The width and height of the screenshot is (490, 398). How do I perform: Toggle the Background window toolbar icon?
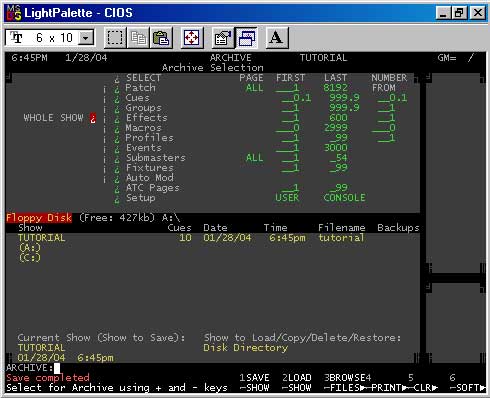pos(246,38)
